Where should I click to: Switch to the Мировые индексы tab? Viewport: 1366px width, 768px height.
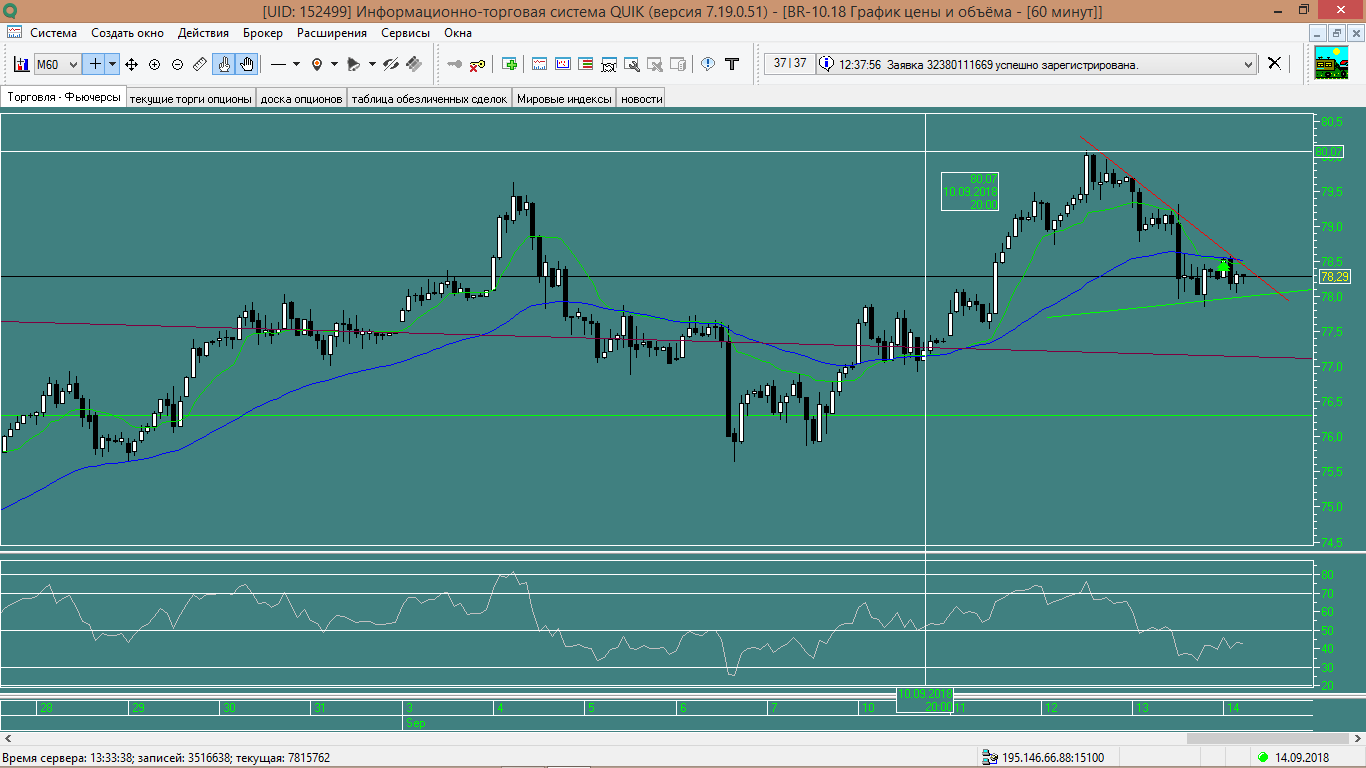(564, 99)
